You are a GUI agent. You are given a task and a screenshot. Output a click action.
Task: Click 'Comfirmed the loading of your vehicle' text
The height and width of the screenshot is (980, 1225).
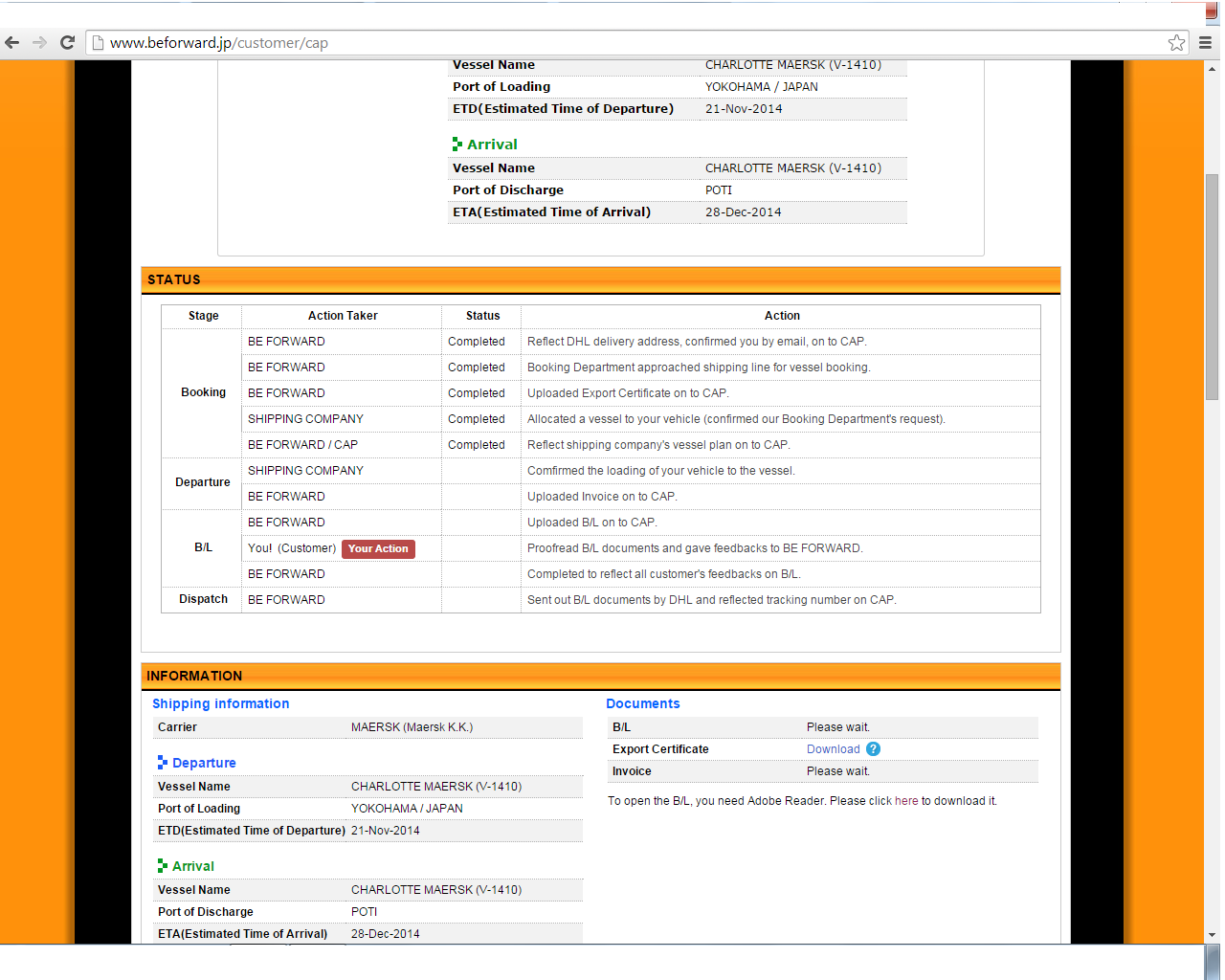tap(661, 471)
